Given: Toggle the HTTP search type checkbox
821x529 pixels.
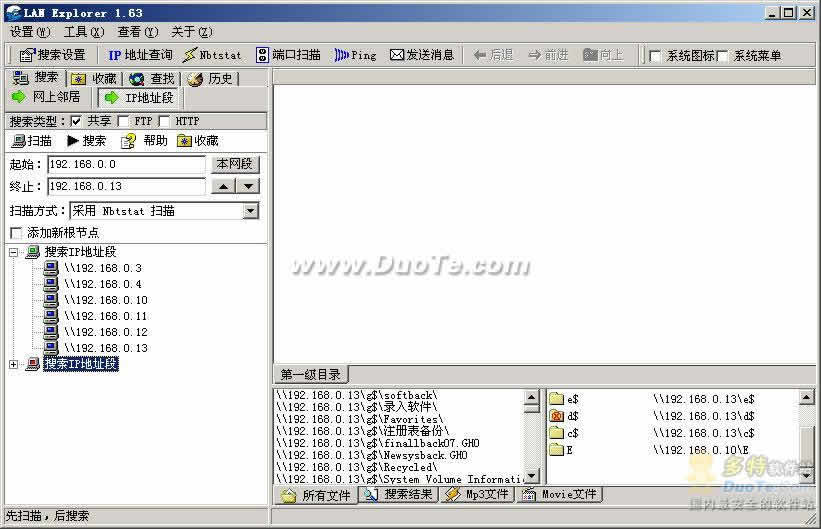Looking at the screenshot, I should tap(164, 121).
